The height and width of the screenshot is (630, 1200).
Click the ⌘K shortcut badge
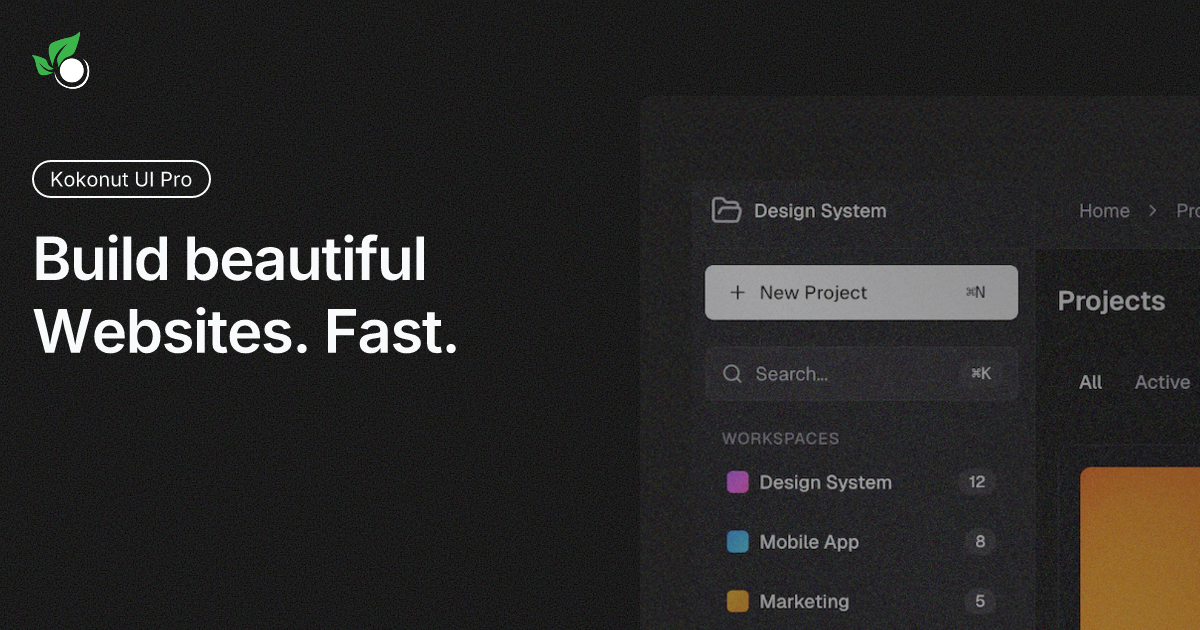click(980, 373)
